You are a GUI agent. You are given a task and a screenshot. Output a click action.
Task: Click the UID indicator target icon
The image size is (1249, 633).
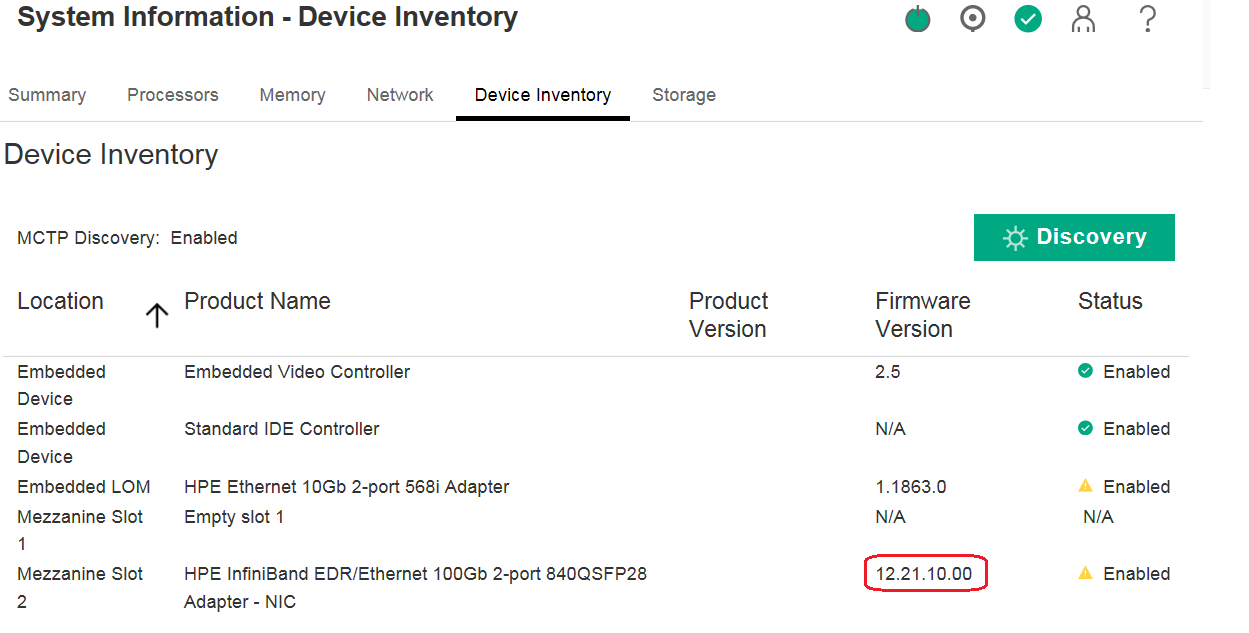tap(972, 19)
